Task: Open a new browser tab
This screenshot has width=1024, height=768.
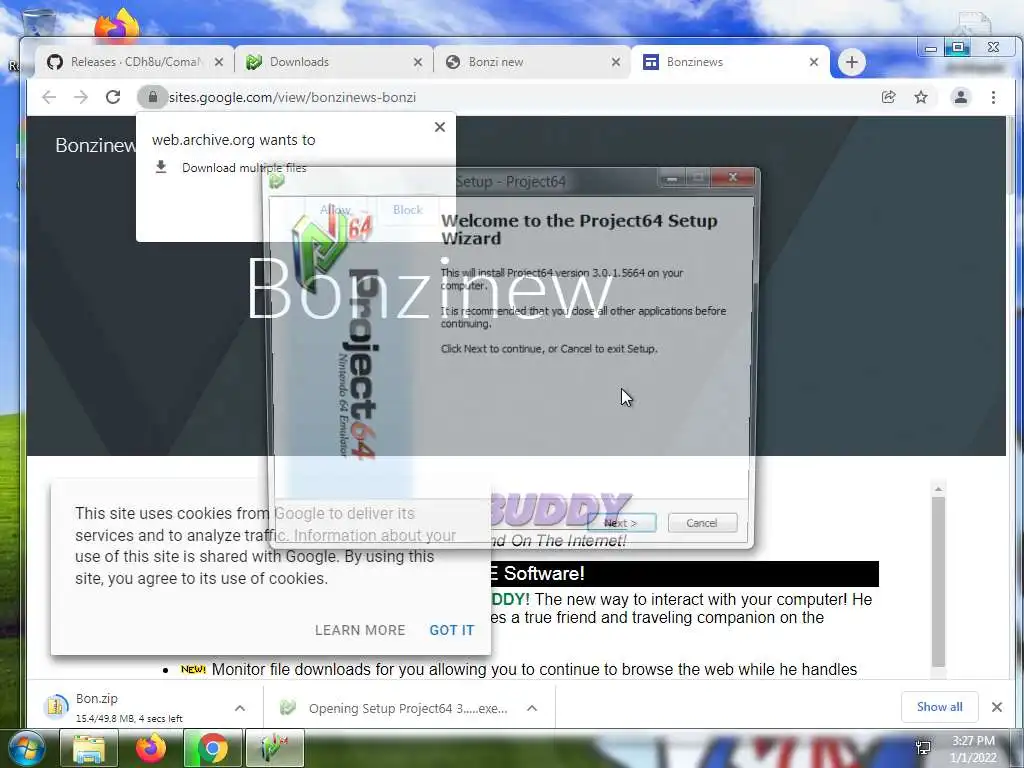Action: pyautogui.click(x=852, y=63)
